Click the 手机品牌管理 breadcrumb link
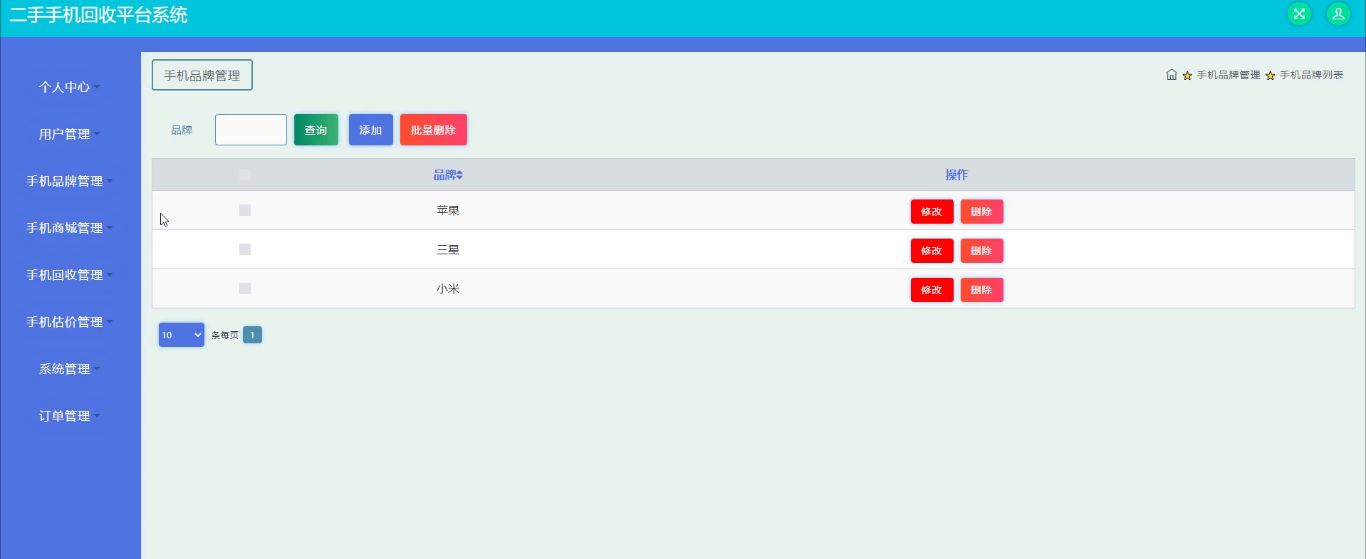 (x=1228, y=75)
